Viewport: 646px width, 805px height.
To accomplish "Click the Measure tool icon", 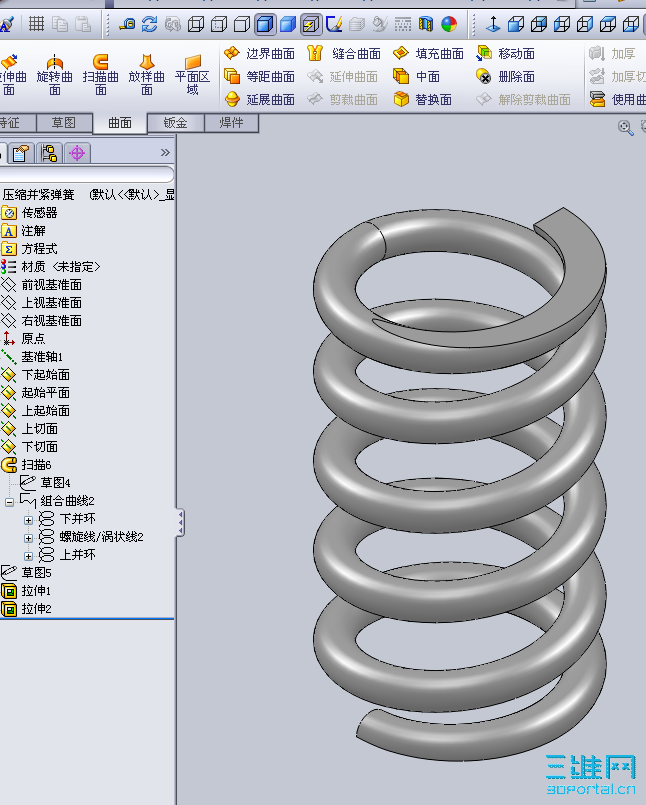I will click(127, 24).
